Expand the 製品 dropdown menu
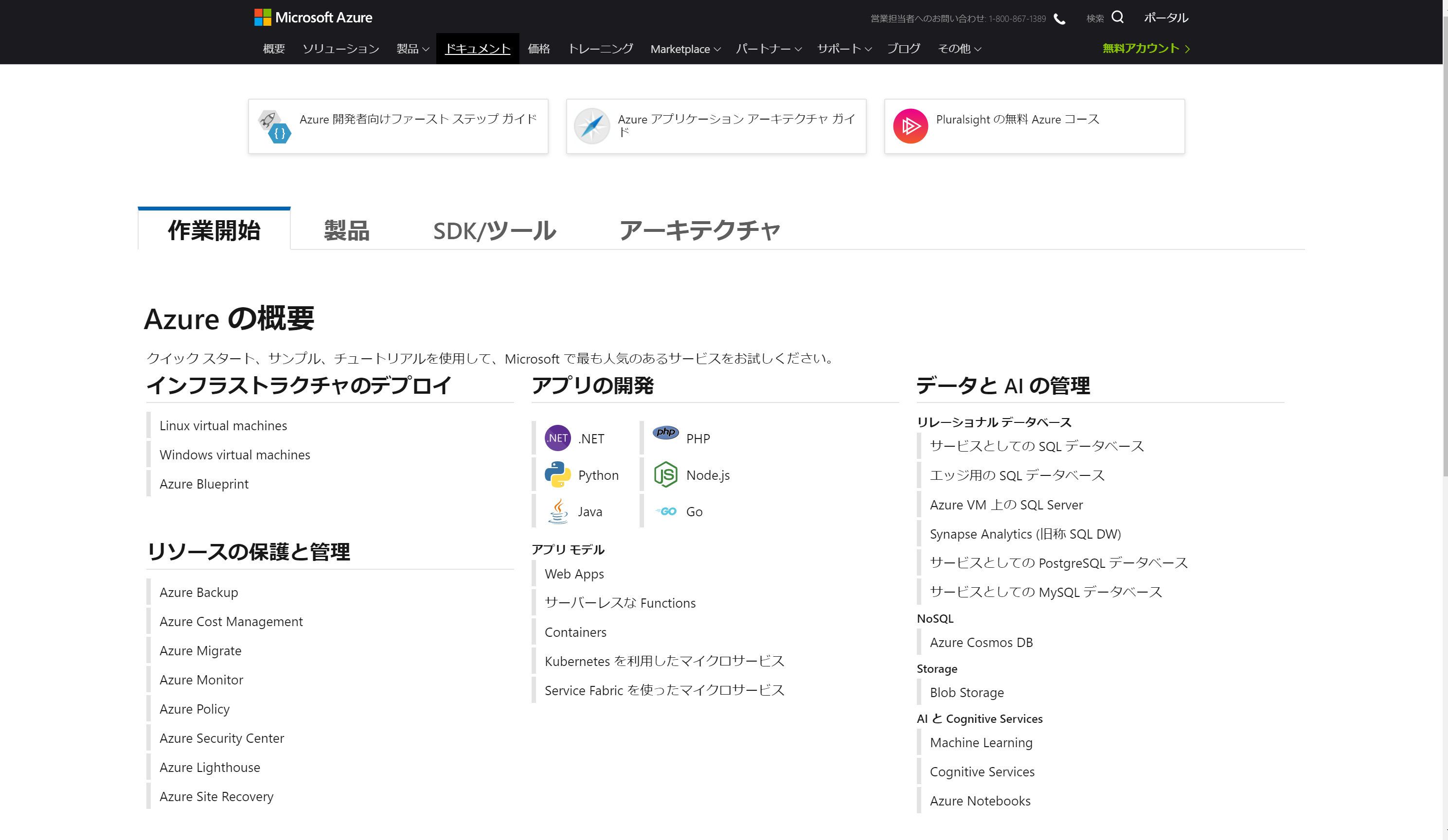This screenshot has height=840, width=1448. point(412,49)
